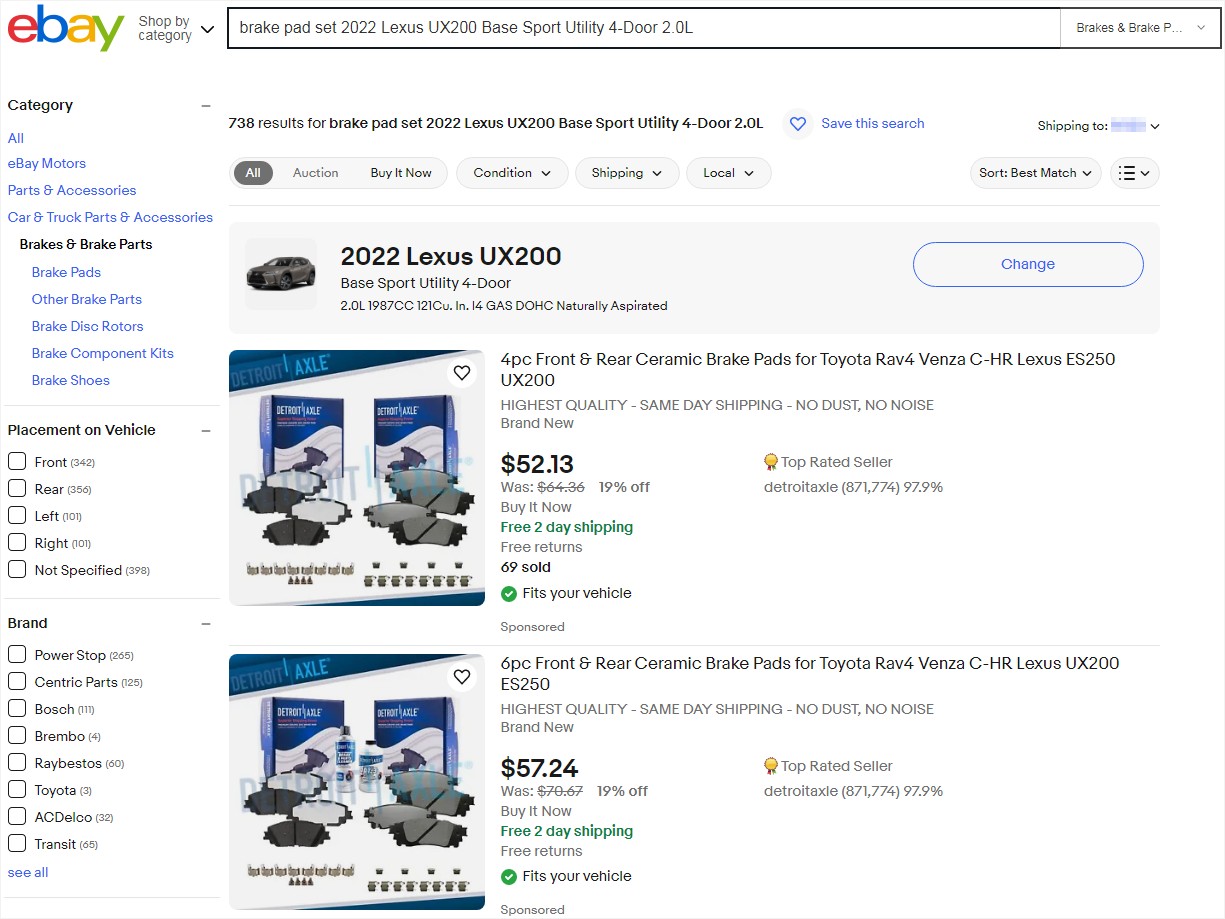1225x919 pixels.
Task: Check the Right placement filter
Action: click(17, 542)
